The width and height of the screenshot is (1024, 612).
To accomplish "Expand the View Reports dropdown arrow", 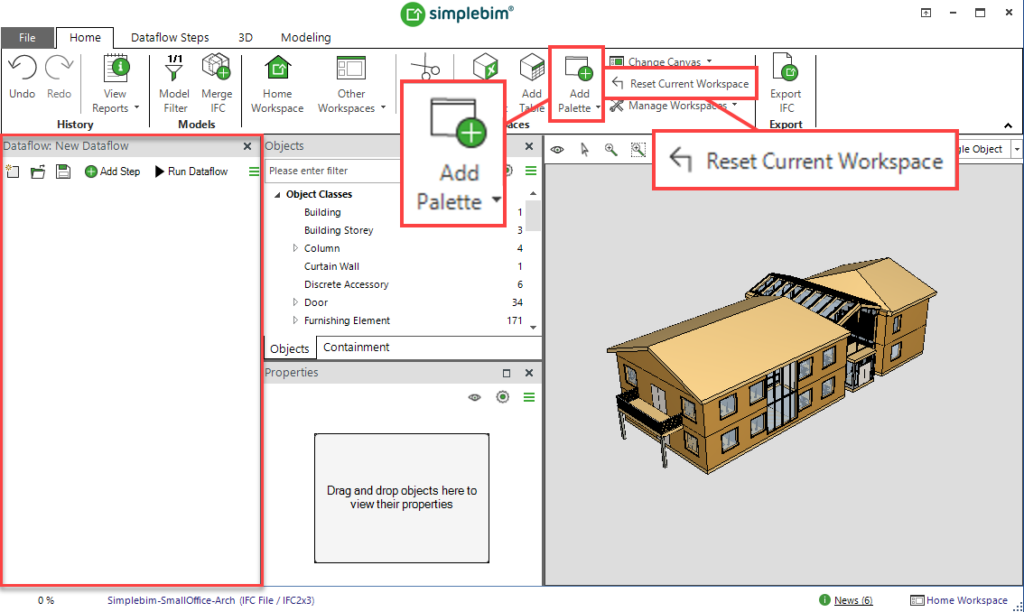I will (x=136, y=108).
